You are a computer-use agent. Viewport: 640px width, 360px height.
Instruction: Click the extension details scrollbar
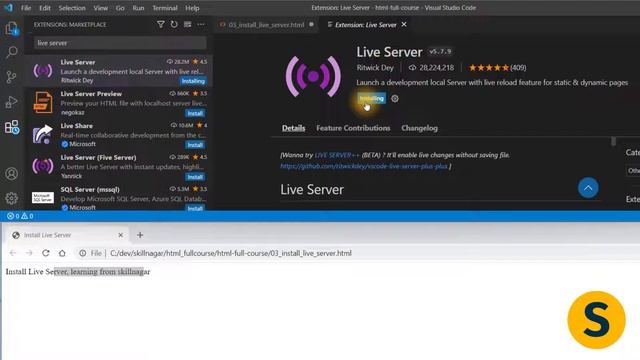(x=613, y=141)
